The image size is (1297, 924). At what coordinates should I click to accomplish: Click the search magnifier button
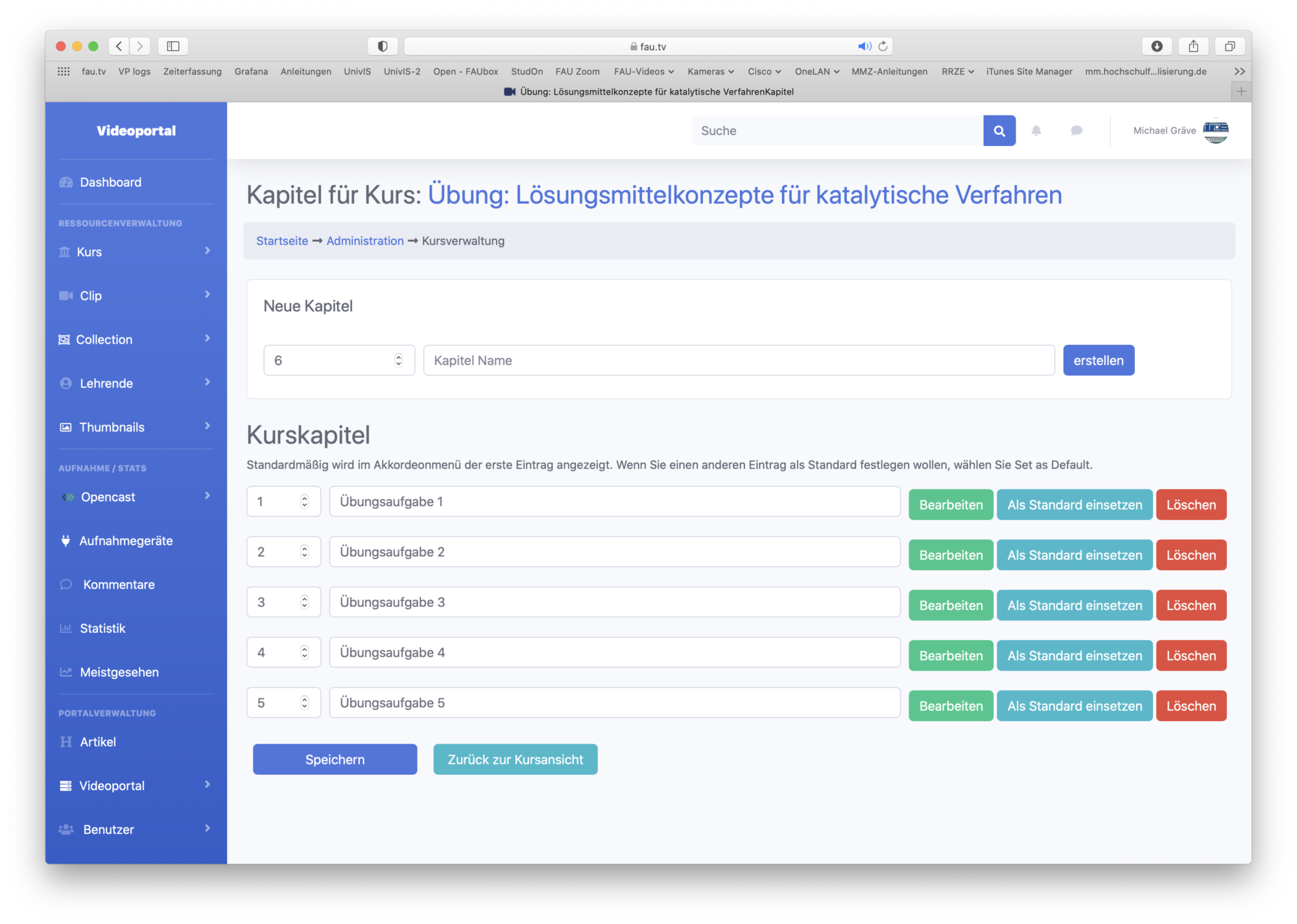pyautogui.click(x=999, y=131)
